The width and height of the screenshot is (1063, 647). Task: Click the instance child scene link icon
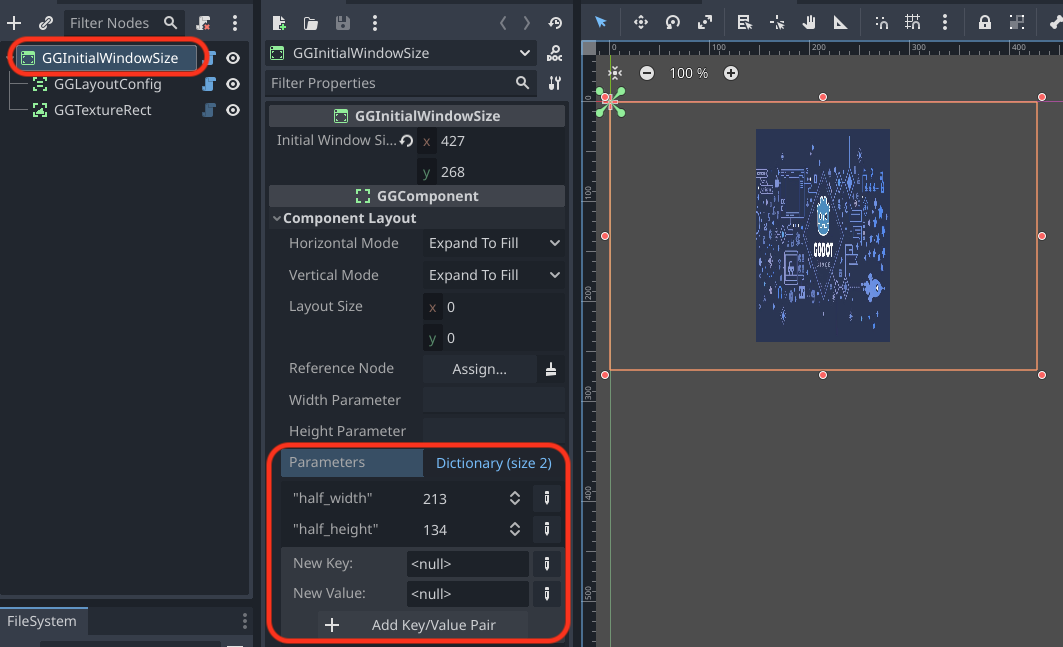click(45, 23)
